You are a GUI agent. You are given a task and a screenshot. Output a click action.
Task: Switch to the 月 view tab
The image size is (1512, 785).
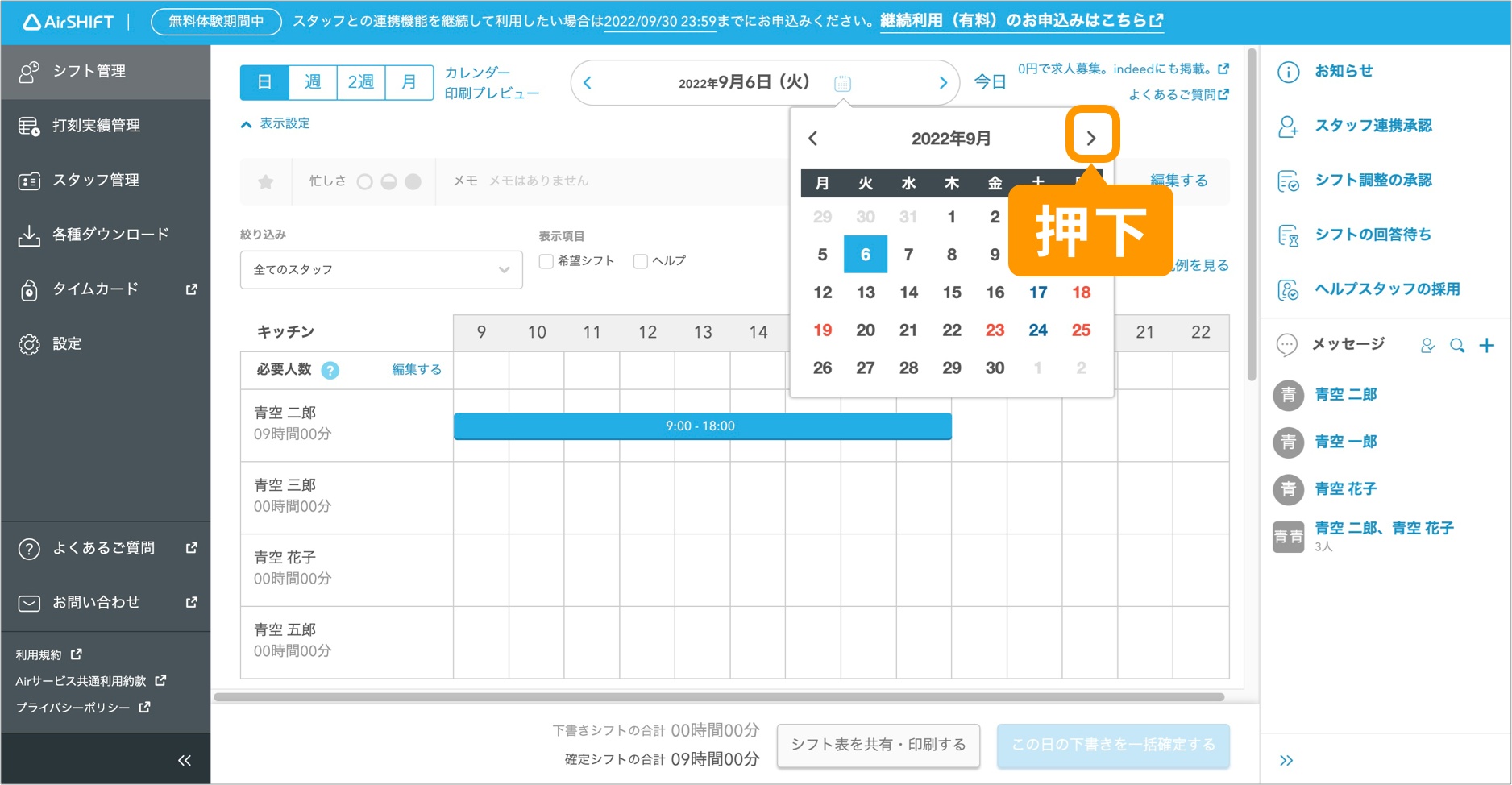click(409, 81)
